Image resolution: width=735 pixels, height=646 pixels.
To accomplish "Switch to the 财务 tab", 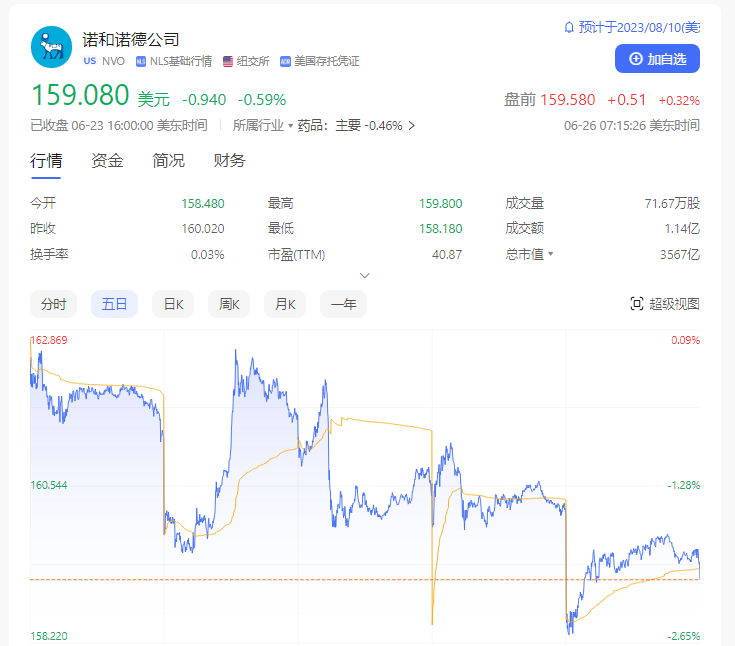I will tap(229, 161).
